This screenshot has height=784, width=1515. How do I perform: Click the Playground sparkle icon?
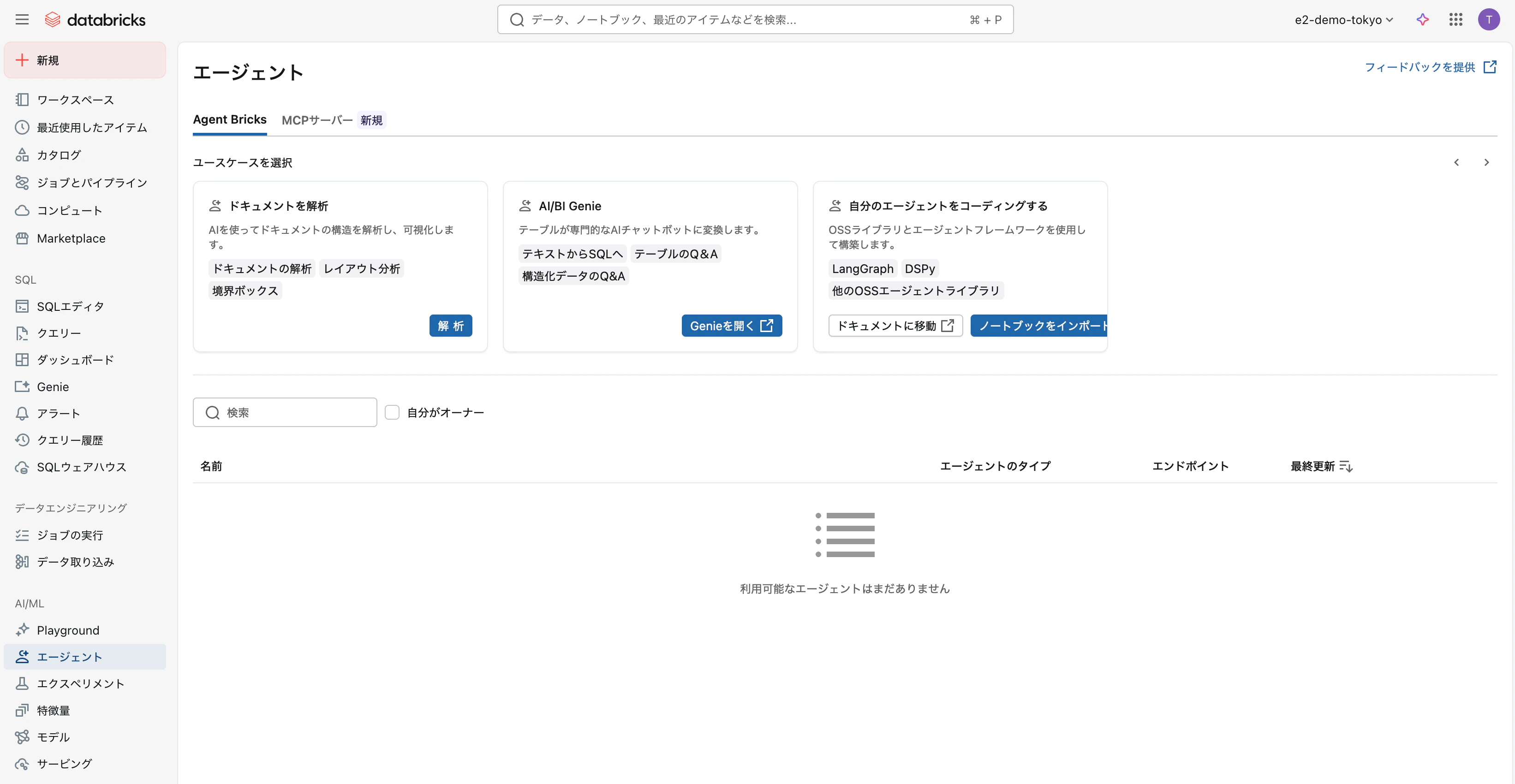[x=22, y=630]
